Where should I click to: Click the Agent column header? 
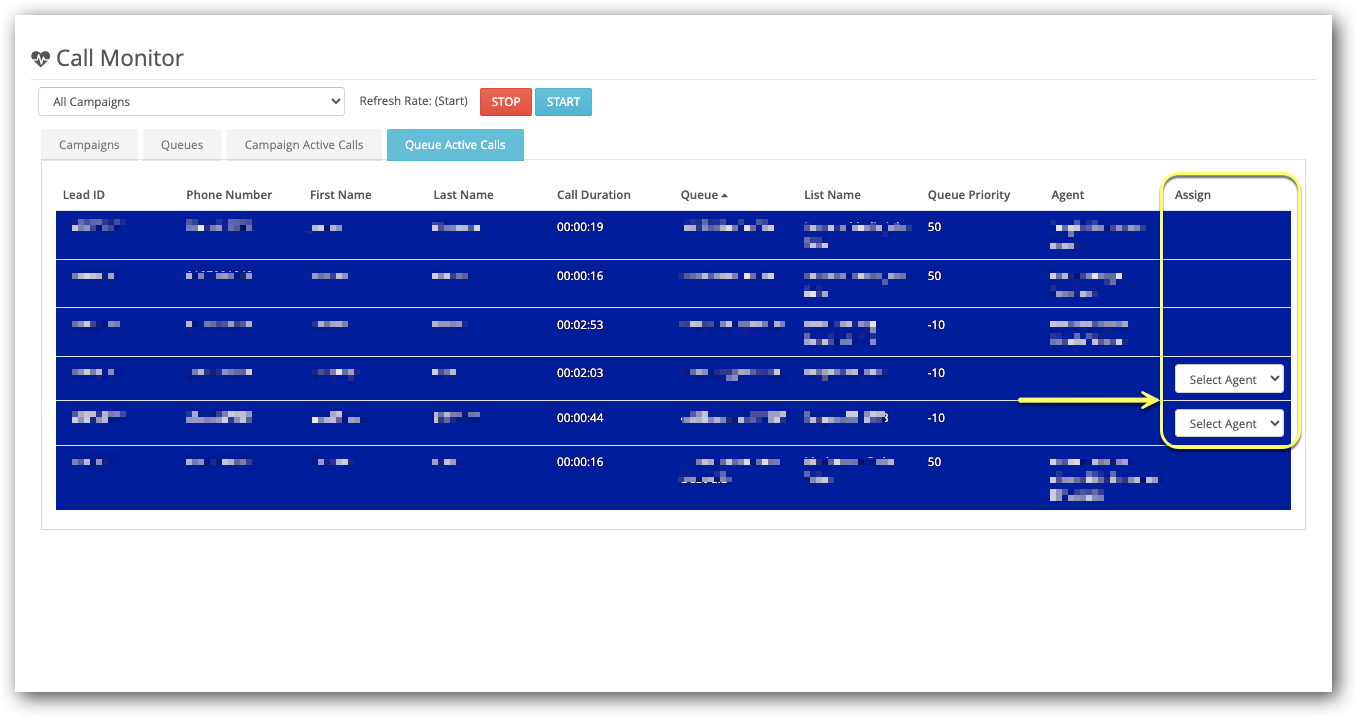1066,194
